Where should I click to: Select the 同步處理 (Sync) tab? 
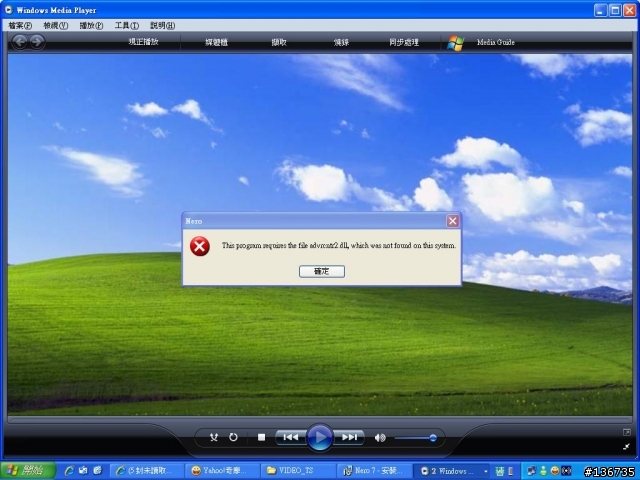(x=404, y=42)
